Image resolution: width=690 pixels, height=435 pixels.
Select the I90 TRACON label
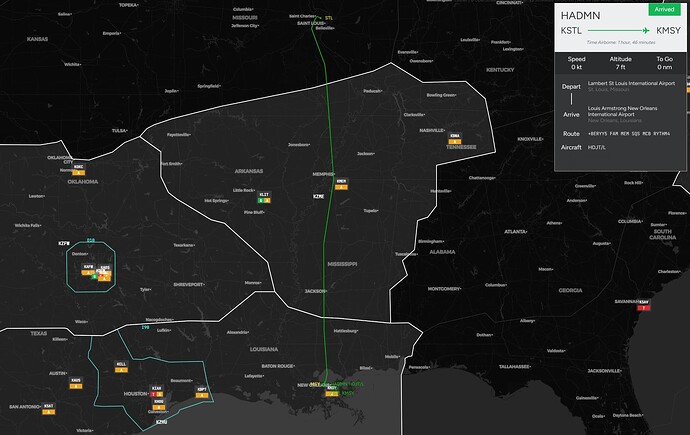[145, 327]
